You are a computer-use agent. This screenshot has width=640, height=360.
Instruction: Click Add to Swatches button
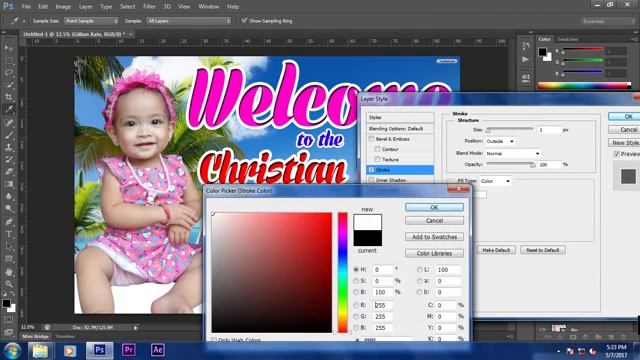(434, 237)
